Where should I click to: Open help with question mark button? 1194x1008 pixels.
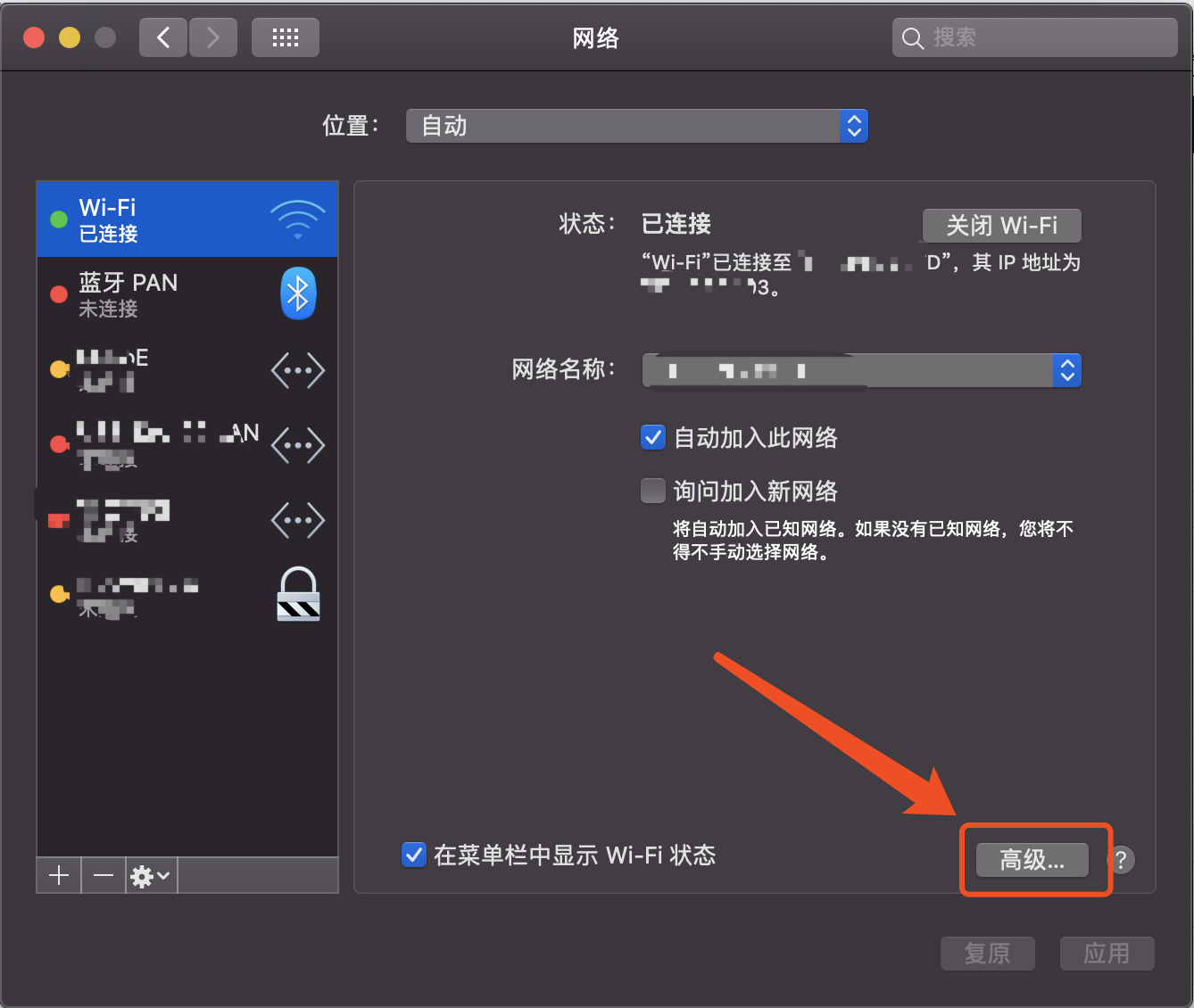[1121, 860]
